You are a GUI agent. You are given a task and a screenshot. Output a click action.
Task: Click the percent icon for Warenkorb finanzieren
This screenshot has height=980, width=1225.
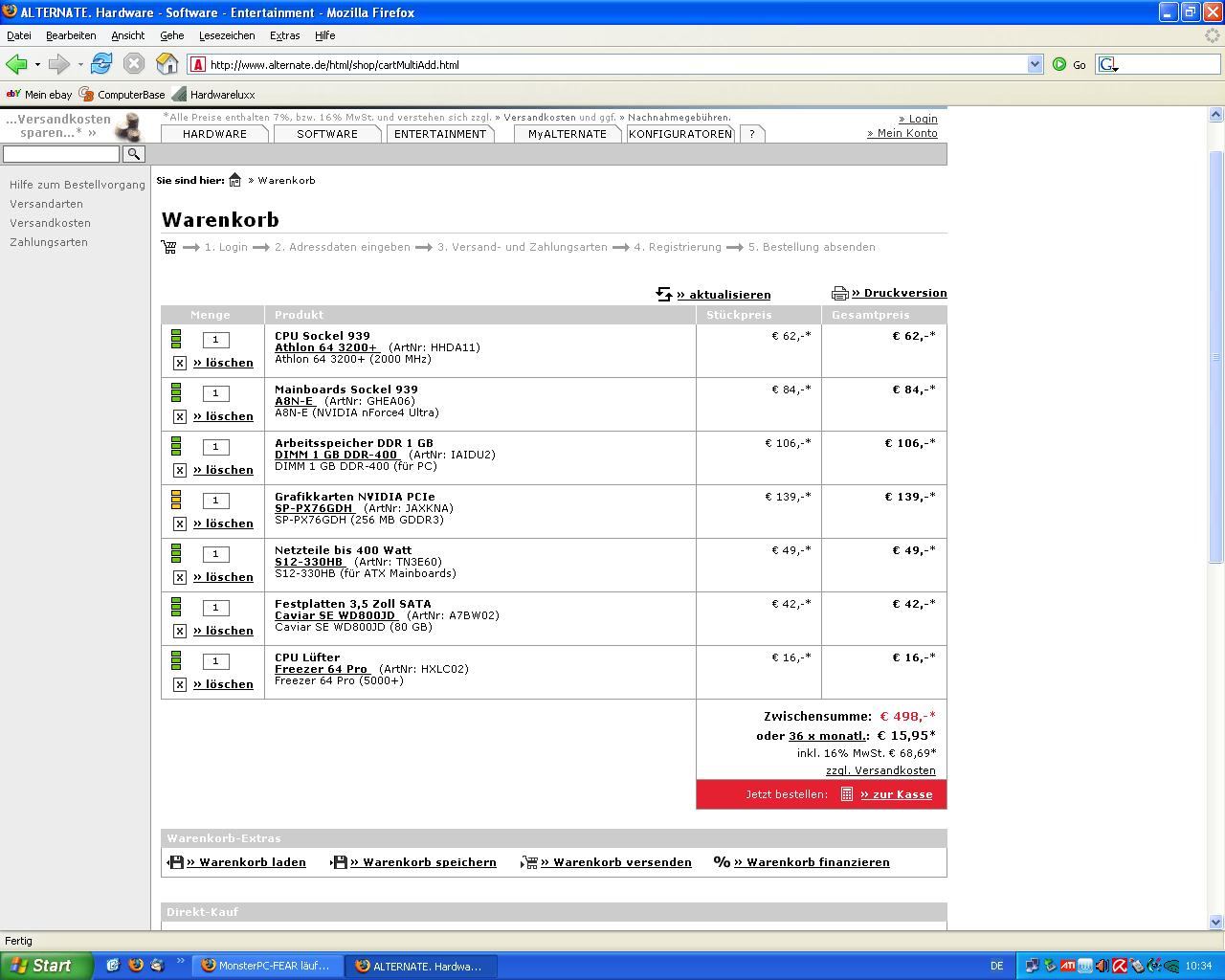tap(722, 862)
